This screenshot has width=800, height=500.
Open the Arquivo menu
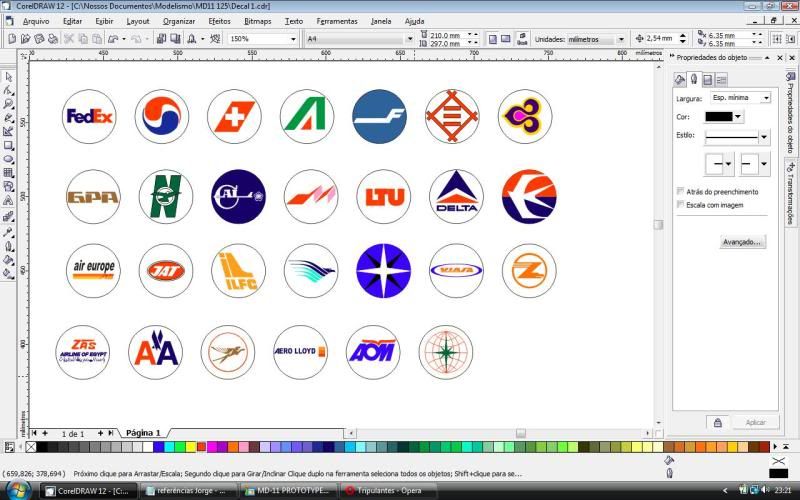pos(36,21)
